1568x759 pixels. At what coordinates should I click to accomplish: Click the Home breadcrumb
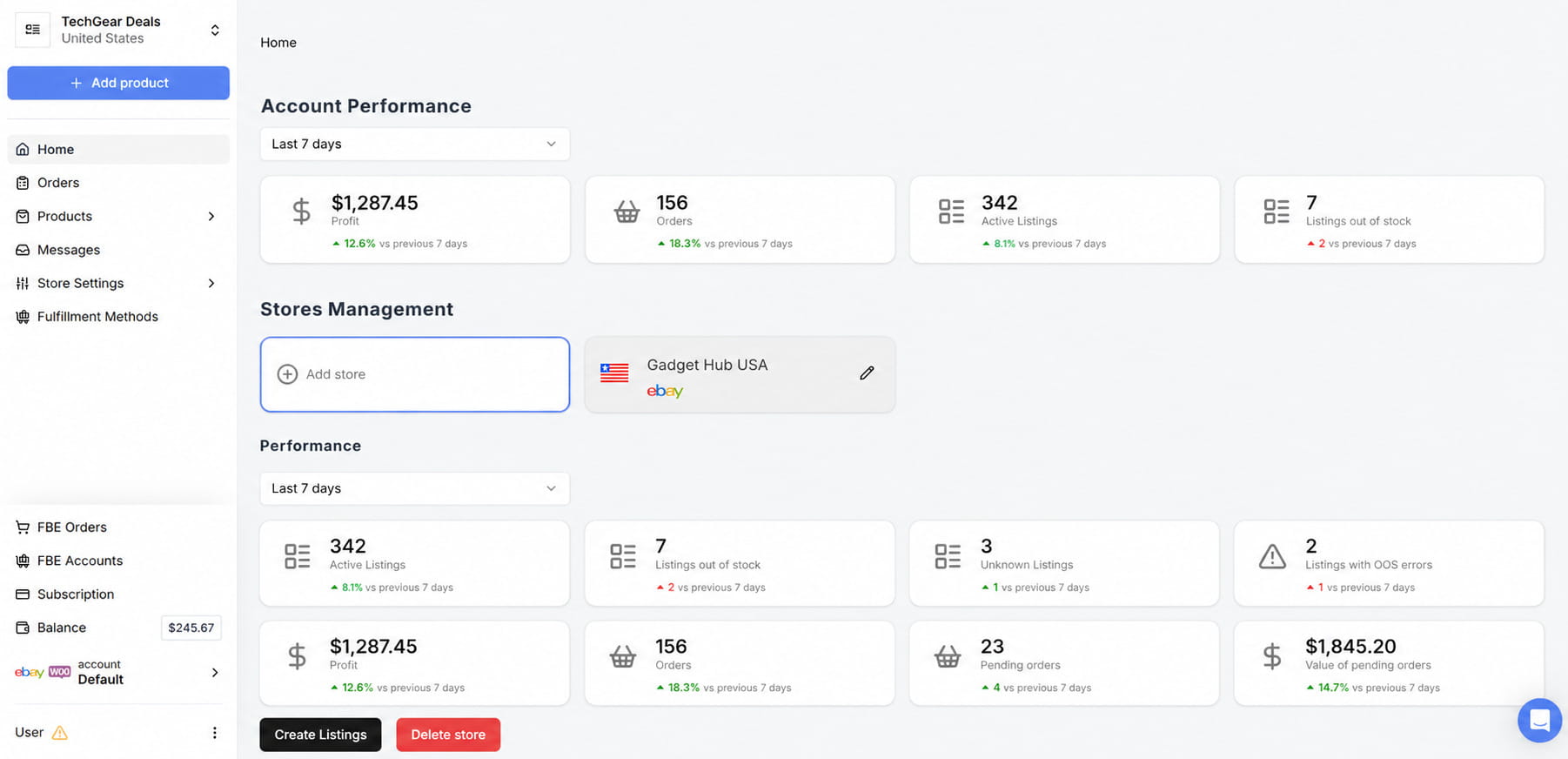[x=278, y=43]
